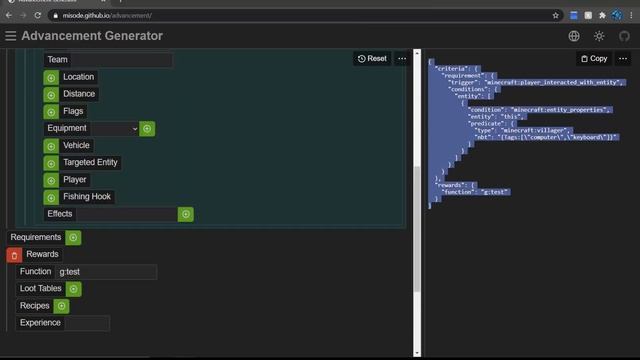The height and width of the screenshot is (360, 640).
Task: Open the hamburger menu next to Advancement Generator
Action: 11,36
